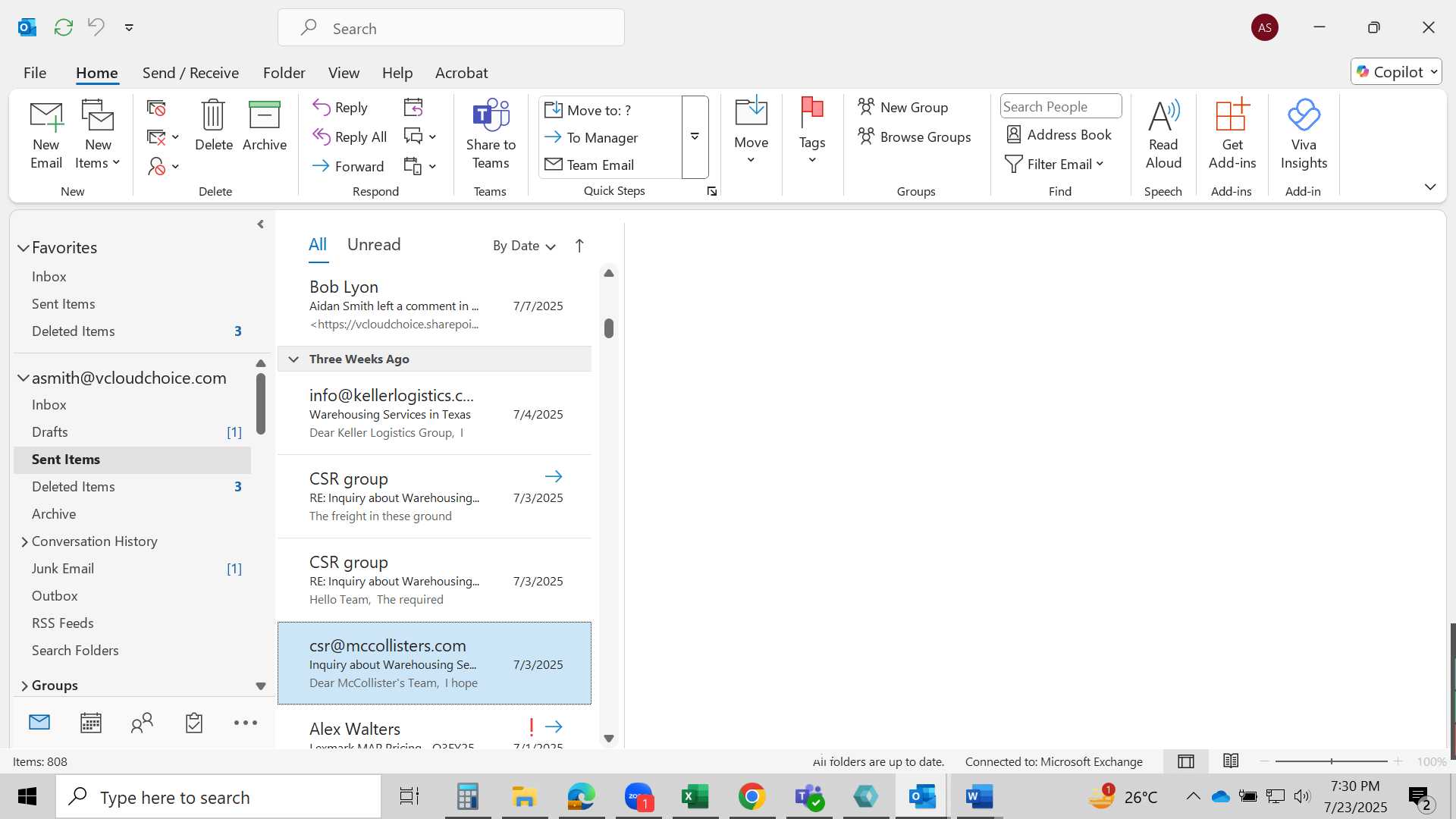Open the AS account profile
1456x819 pixels.
pyautogui.click(x=1264, y=27)
